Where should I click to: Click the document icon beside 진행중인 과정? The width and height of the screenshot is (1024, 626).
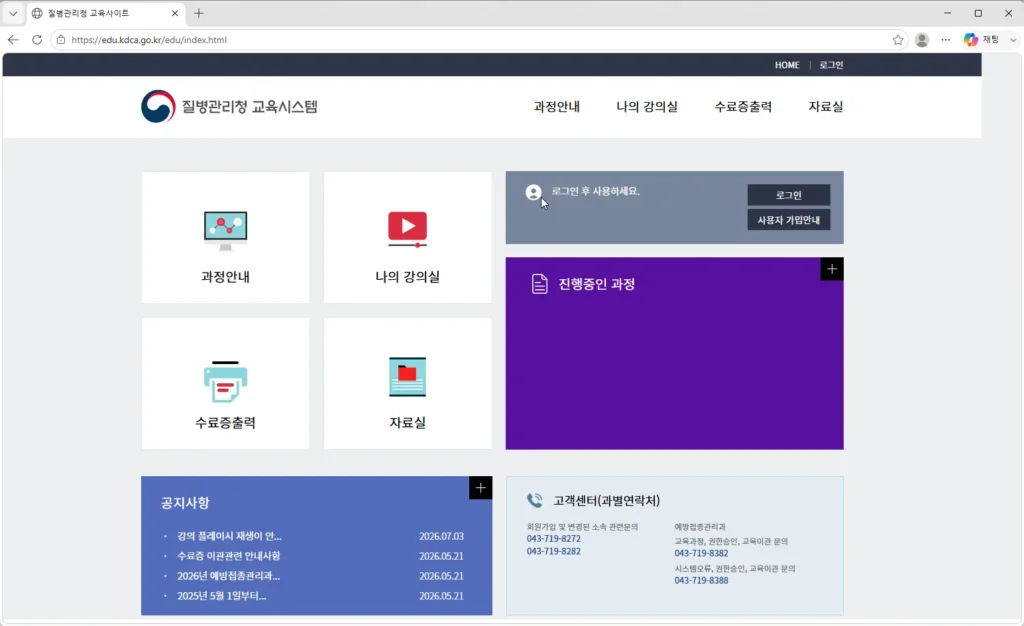click(539, 284)
